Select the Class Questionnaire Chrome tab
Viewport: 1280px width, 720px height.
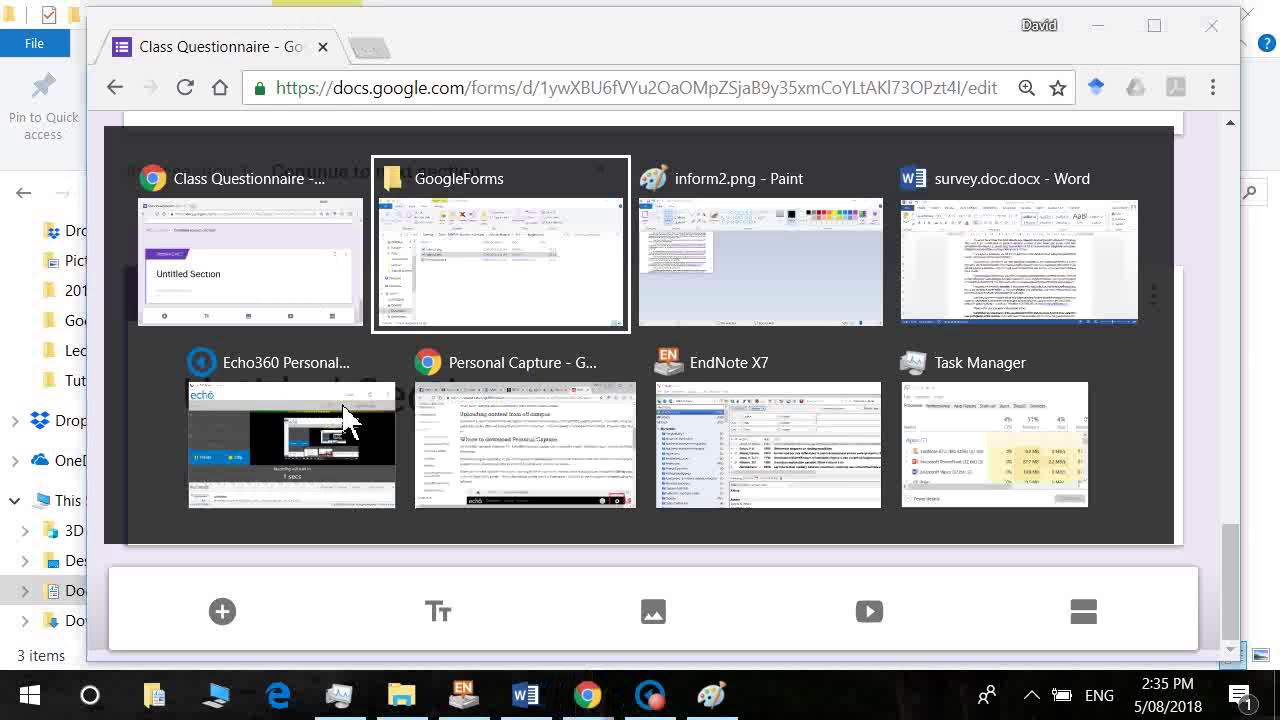click(220, 47)
